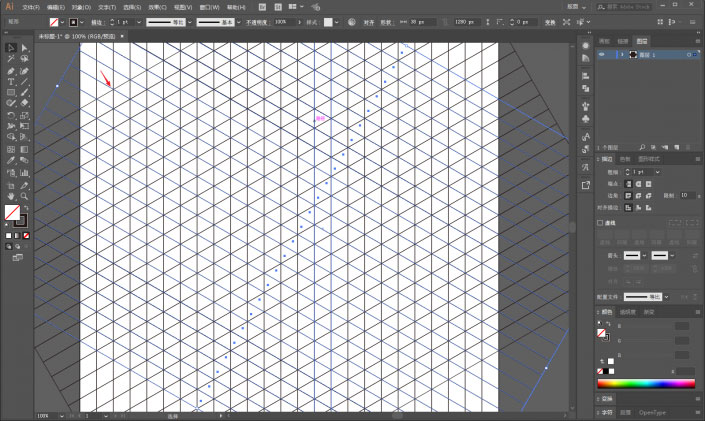Close the untitled-1 document tab
Screen dimensions: 705x421
click(x=122, y=36)
